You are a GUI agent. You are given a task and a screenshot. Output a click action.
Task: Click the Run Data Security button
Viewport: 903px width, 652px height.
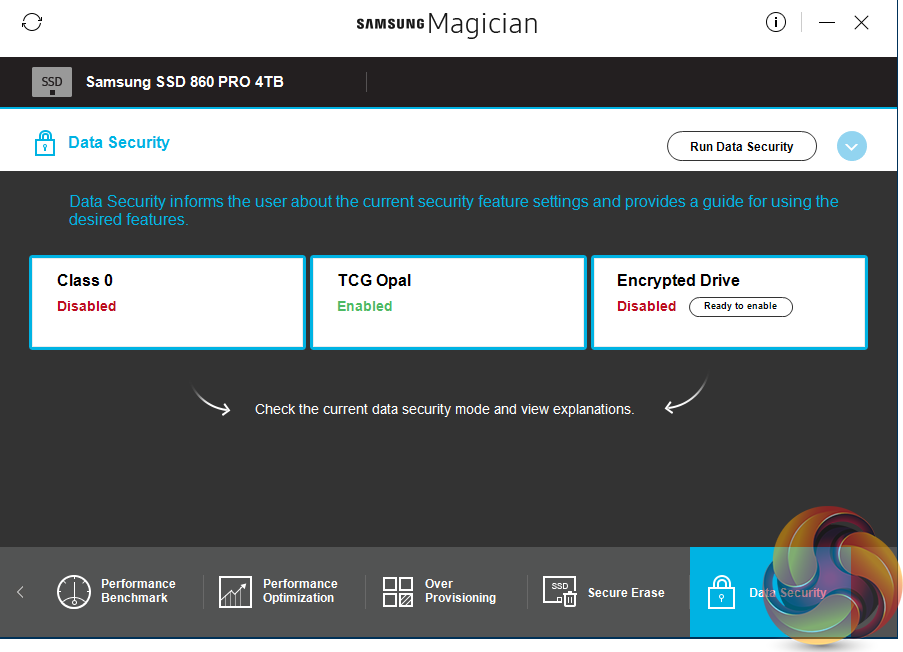tap(742, 146)
